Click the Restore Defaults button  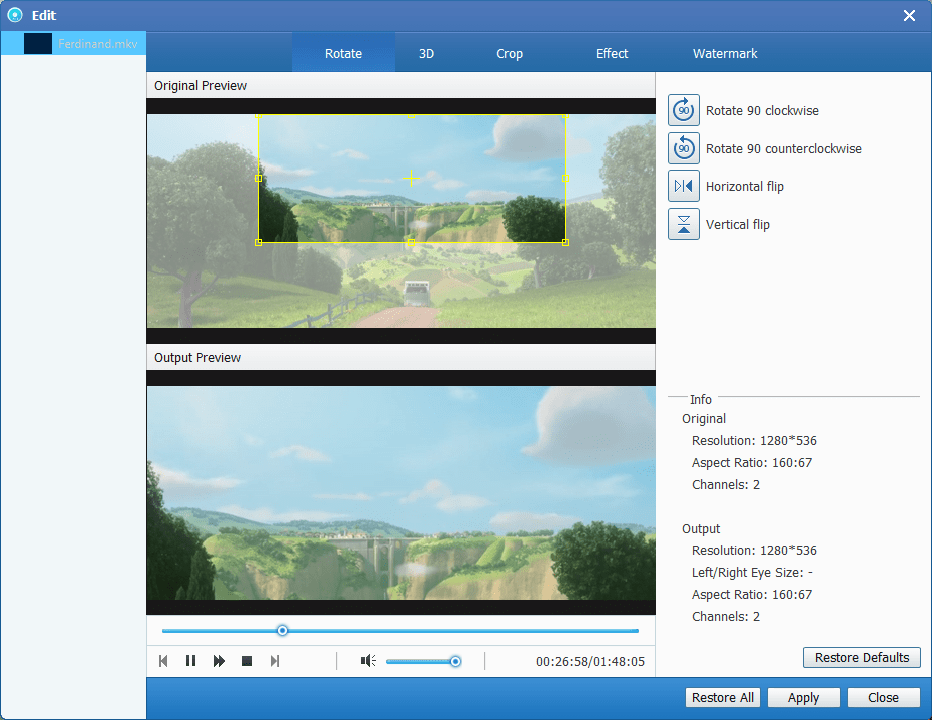click(x=861, y=658)
